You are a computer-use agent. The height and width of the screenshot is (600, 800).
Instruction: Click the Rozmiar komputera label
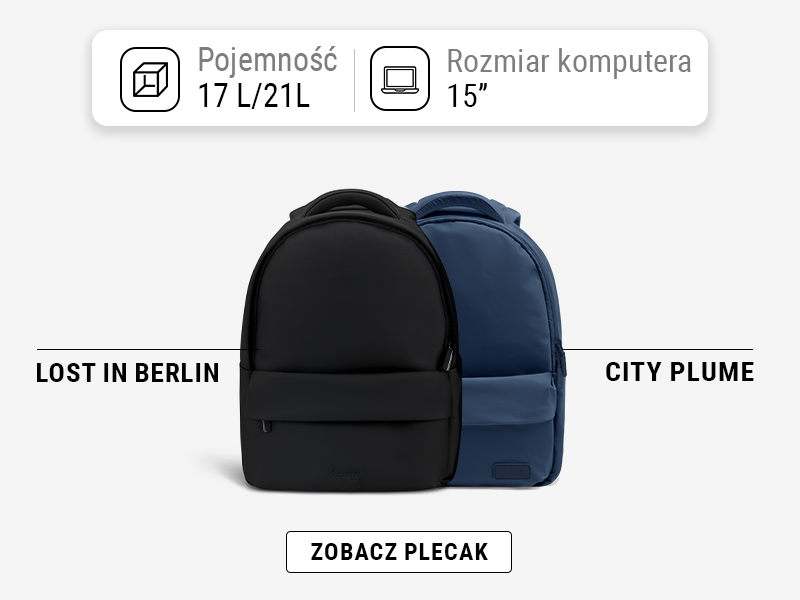click(x=569, y=61)
